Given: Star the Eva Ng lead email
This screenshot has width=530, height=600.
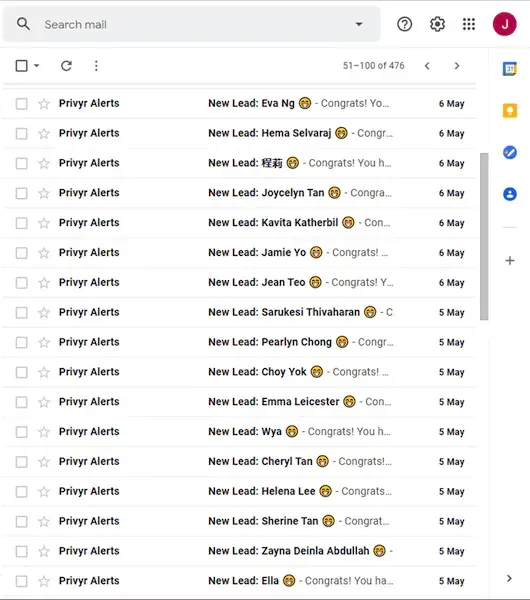Looking at the screenshot, I should (x=44, y=104).
